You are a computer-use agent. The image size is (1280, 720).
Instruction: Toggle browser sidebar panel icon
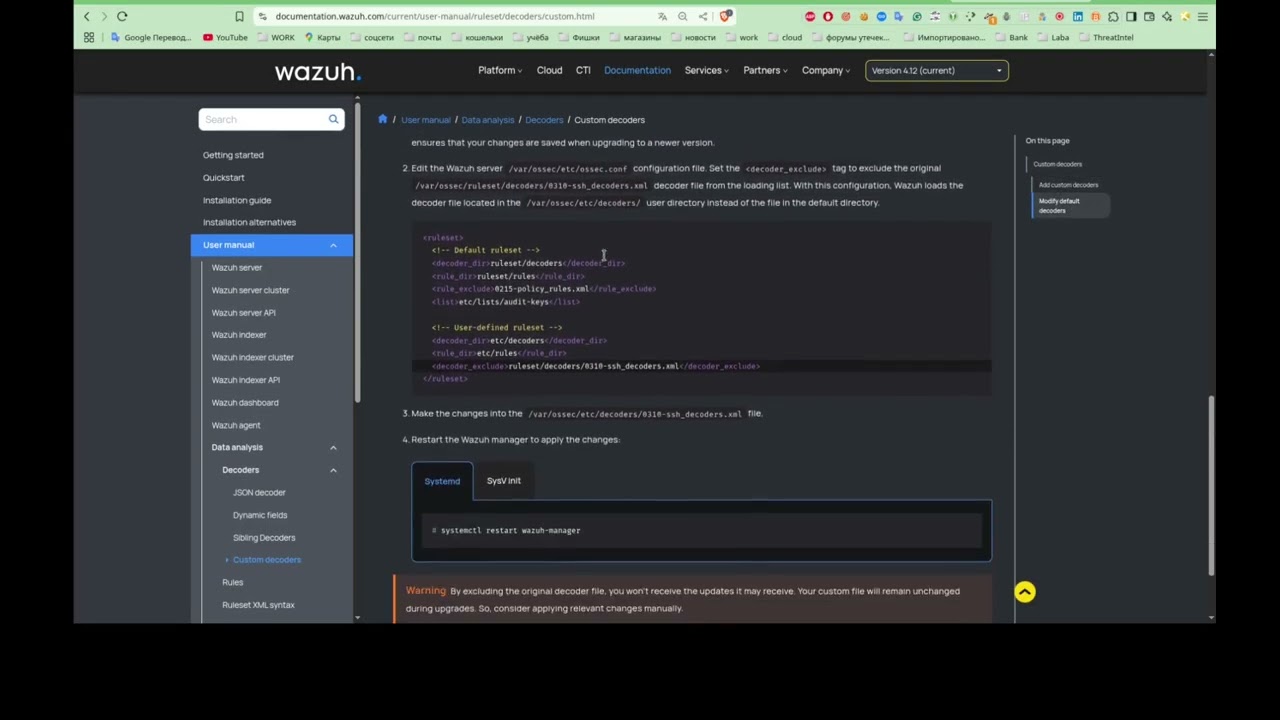1131,17
